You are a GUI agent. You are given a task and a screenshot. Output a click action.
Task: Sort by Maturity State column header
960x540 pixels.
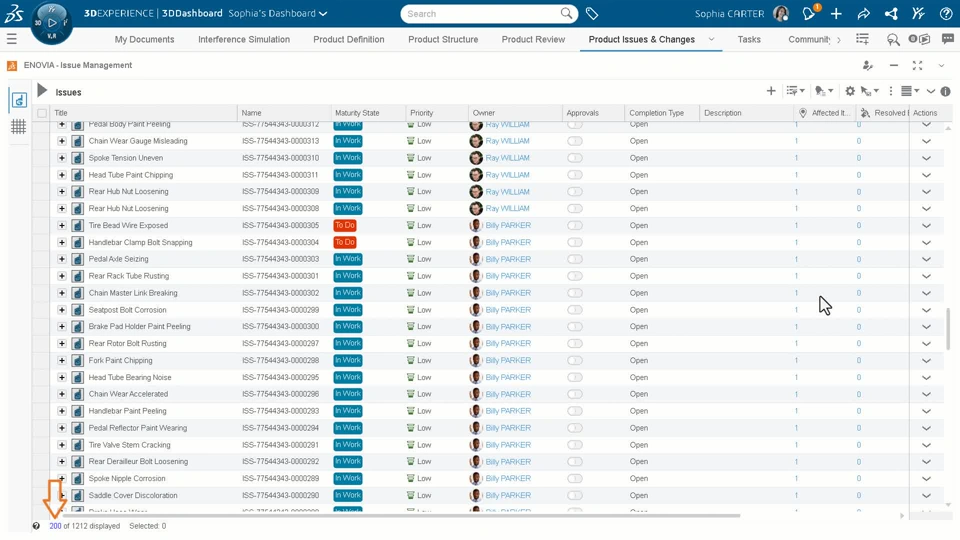point(358,113)
